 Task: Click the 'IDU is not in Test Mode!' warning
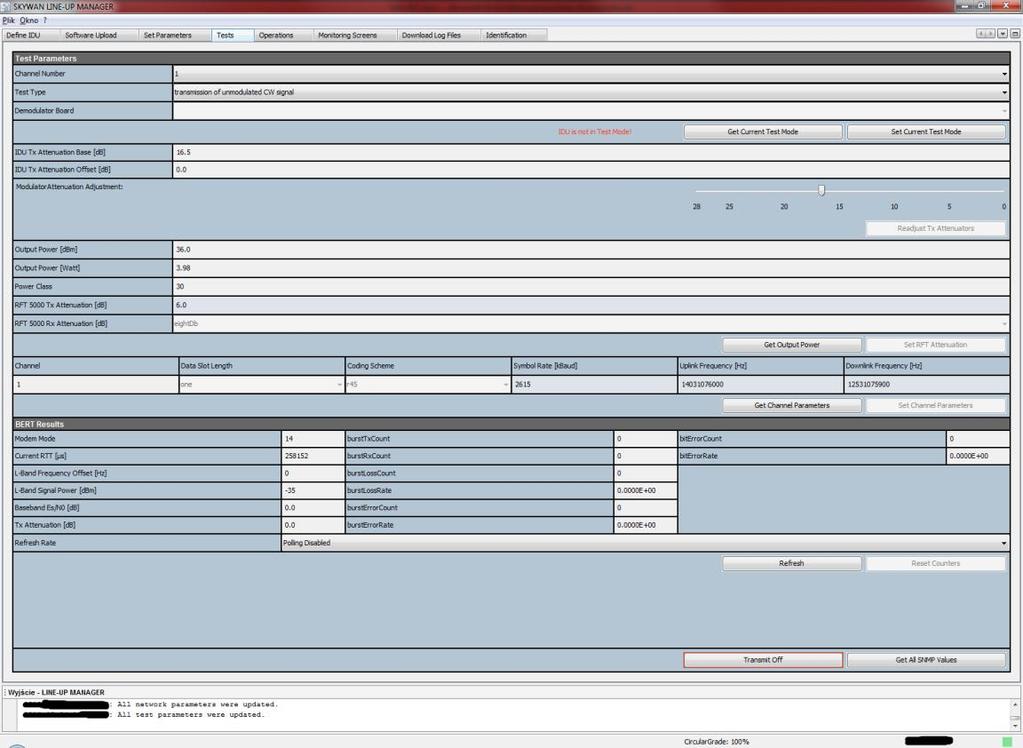point(594,132)
